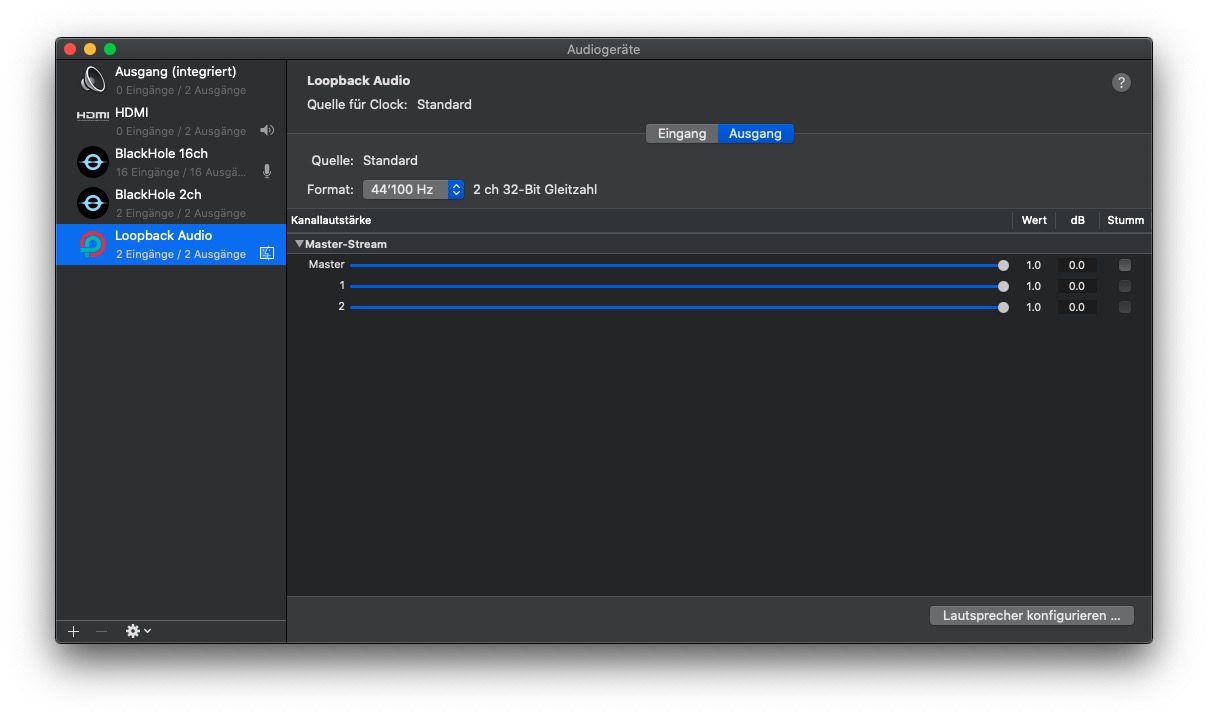Mute channel 1 with its checkbox
The width and height of the screenshot is (1208, 717).
[x=1125, y=286]
